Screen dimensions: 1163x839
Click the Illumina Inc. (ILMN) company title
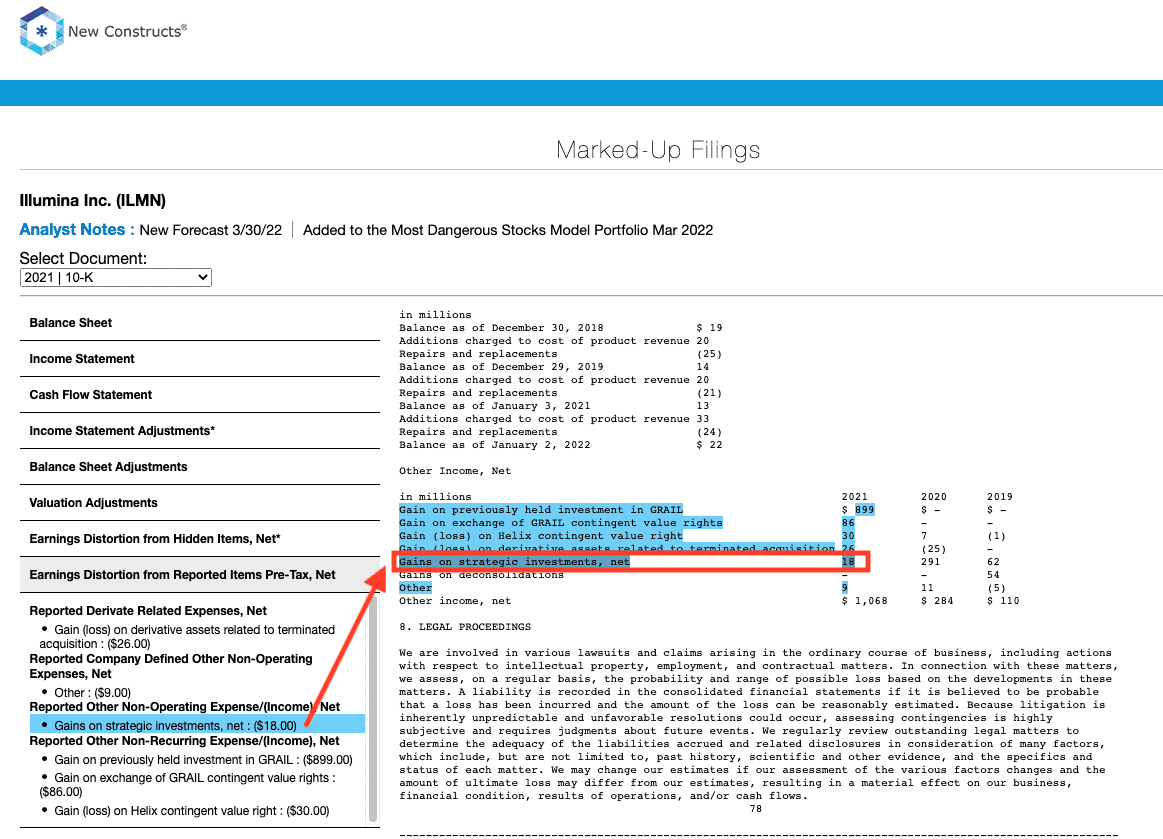[93, 200]
